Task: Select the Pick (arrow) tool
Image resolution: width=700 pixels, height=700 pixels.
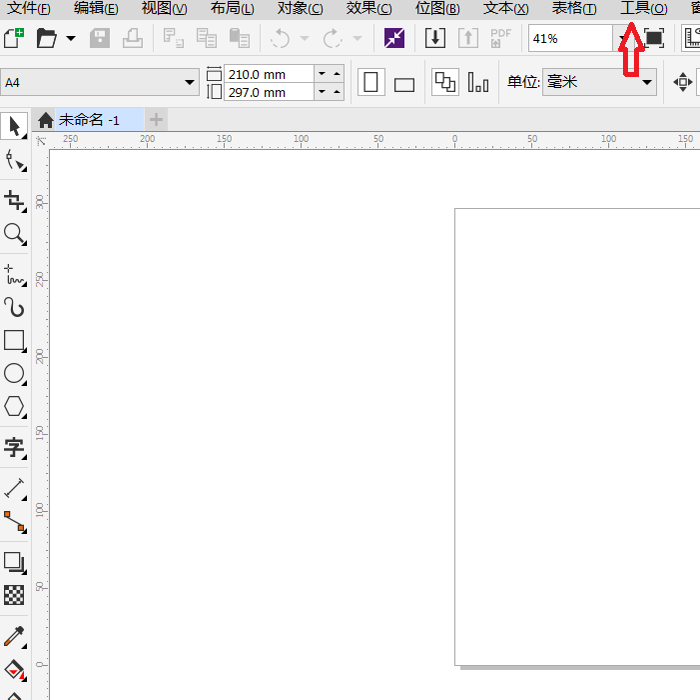Action: [14, 126]
